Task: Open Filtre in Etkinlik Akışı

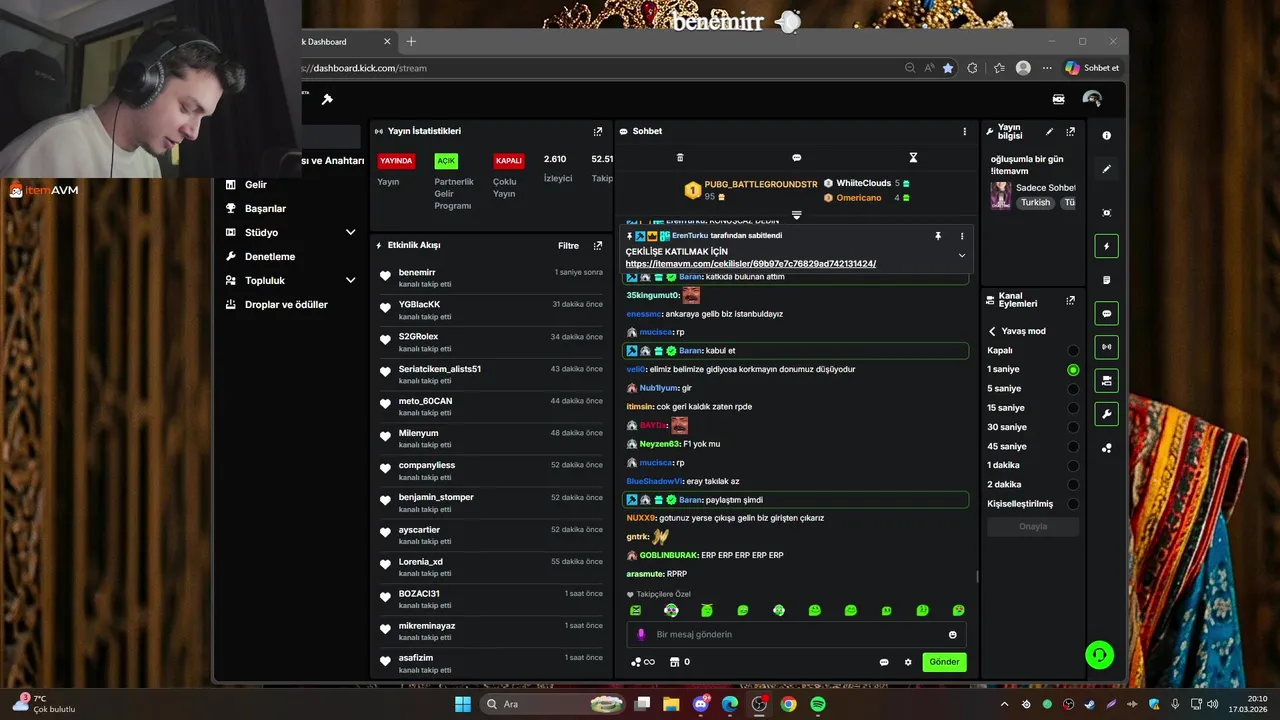Action: pos(568,245)
